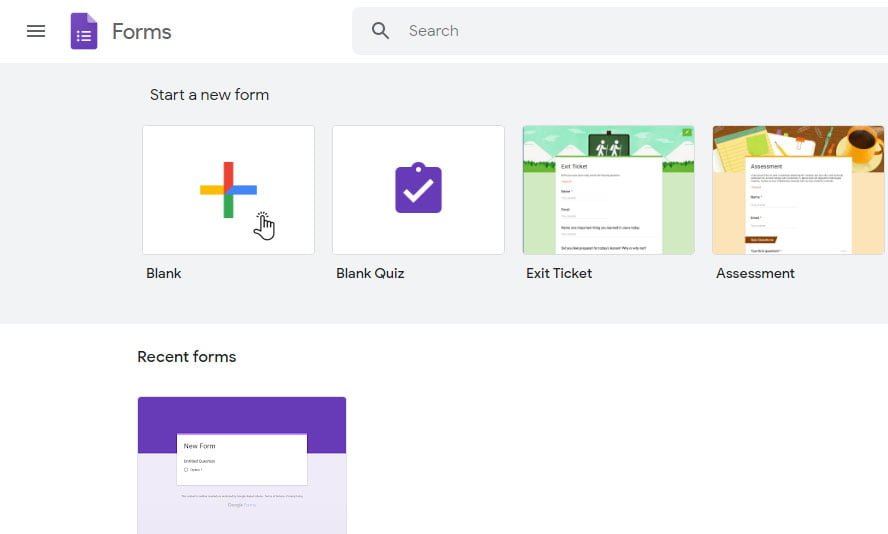Click the Blank Quiz label

(x=370, y=274)
